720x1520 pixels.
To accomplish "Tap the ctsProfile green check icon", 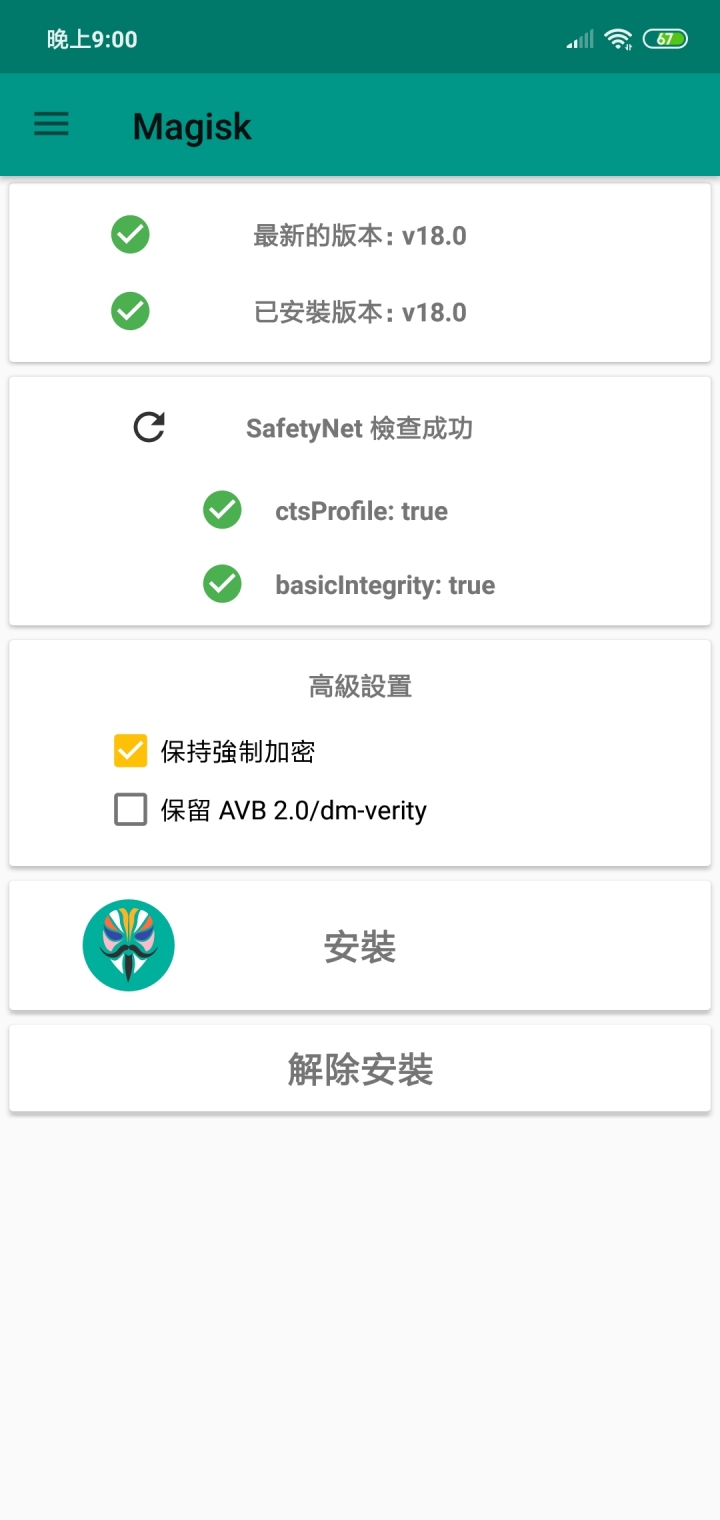I will (x=222, y=510).
